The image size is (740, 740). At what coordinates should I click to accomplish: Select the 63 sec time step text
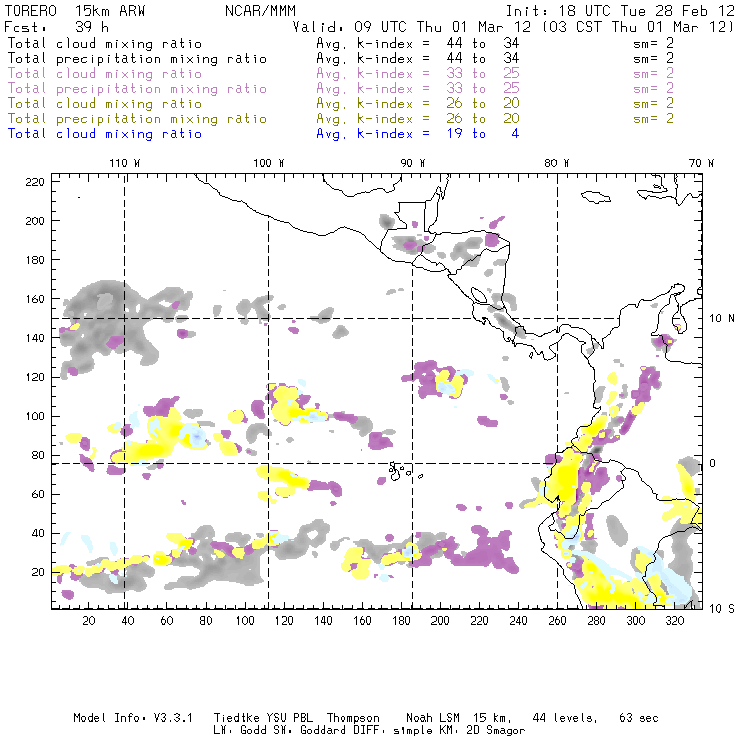point(639,718)
